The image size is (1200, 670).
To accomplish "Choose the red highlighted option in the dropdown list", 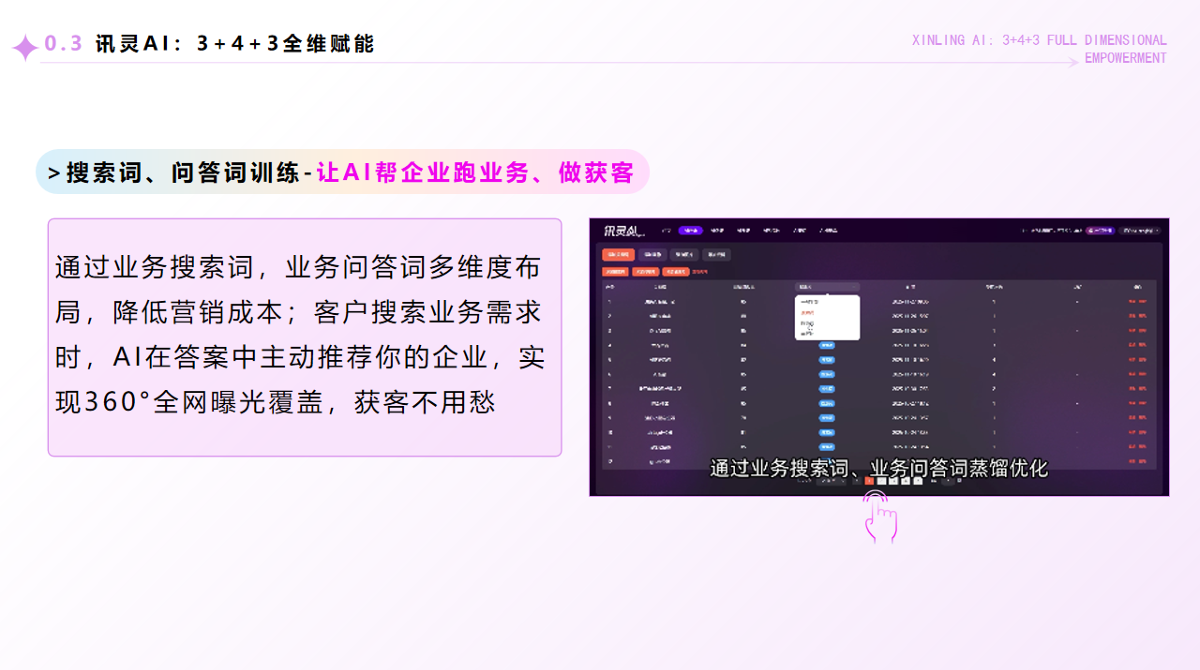I will (x=809, y=312).
